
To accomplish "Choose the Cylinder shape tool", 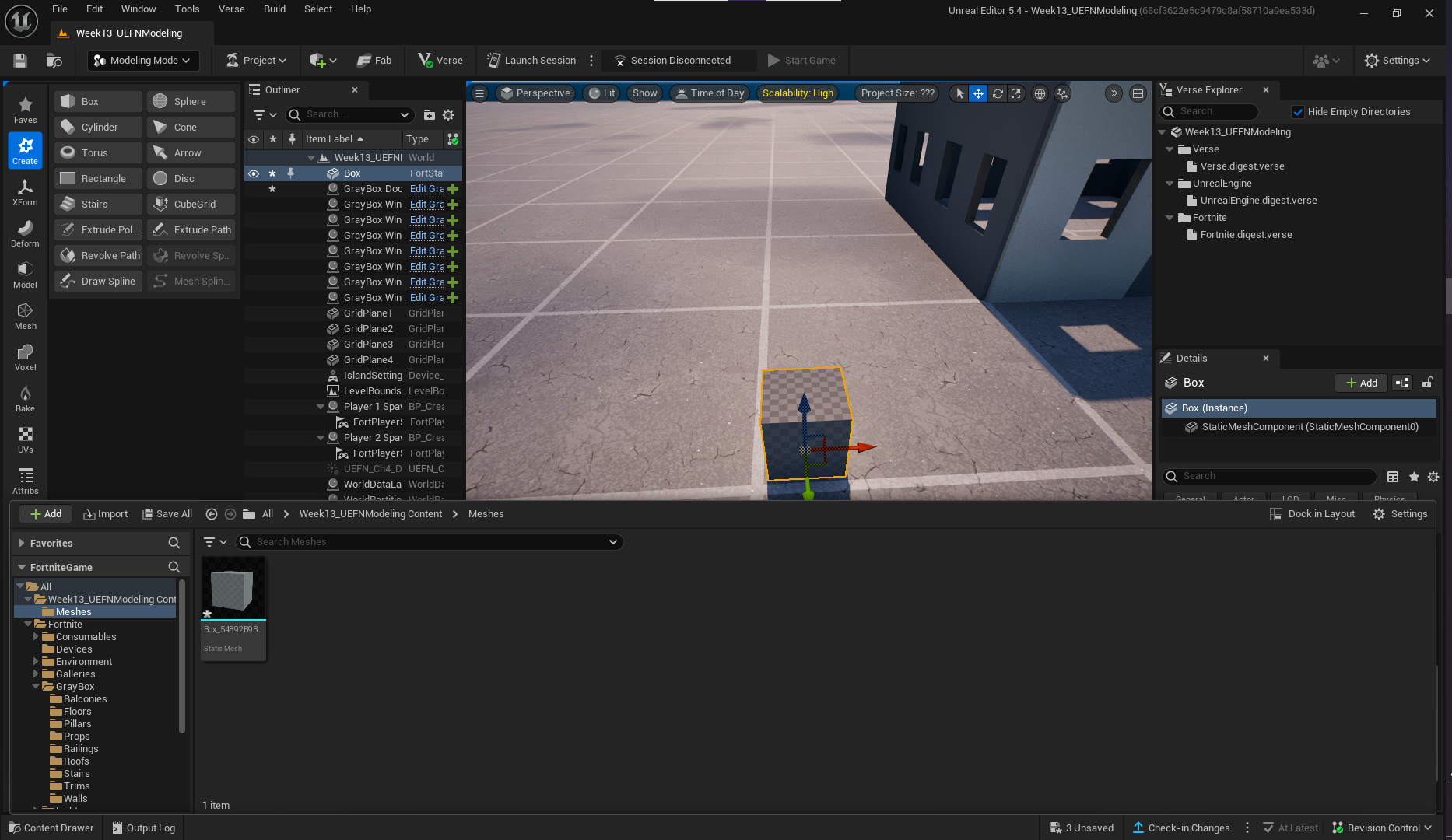I will [x=98, y=127].
